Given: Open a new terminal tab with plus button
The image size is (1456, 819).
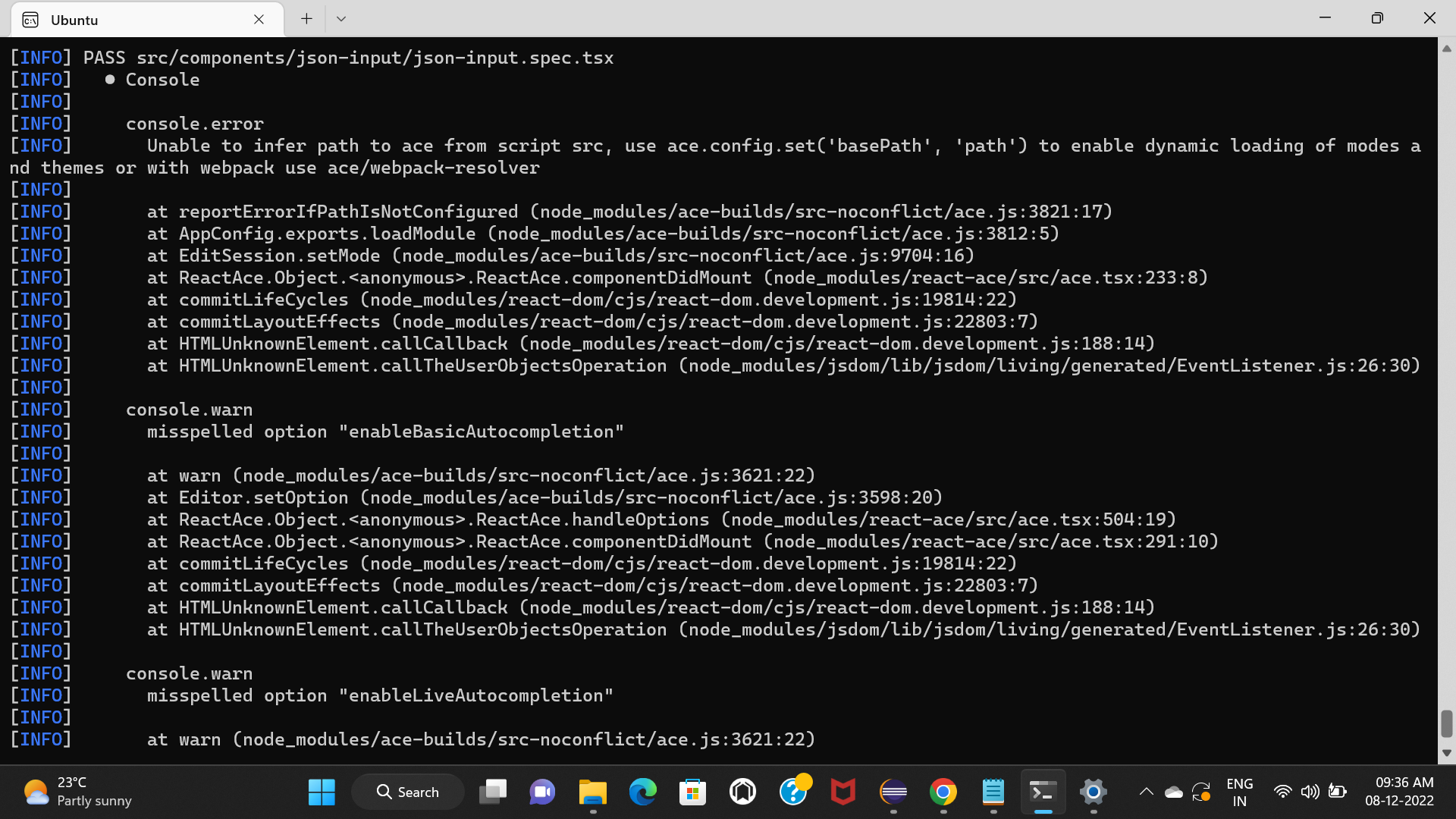Looking at the screenshot, I should [306, 18].
